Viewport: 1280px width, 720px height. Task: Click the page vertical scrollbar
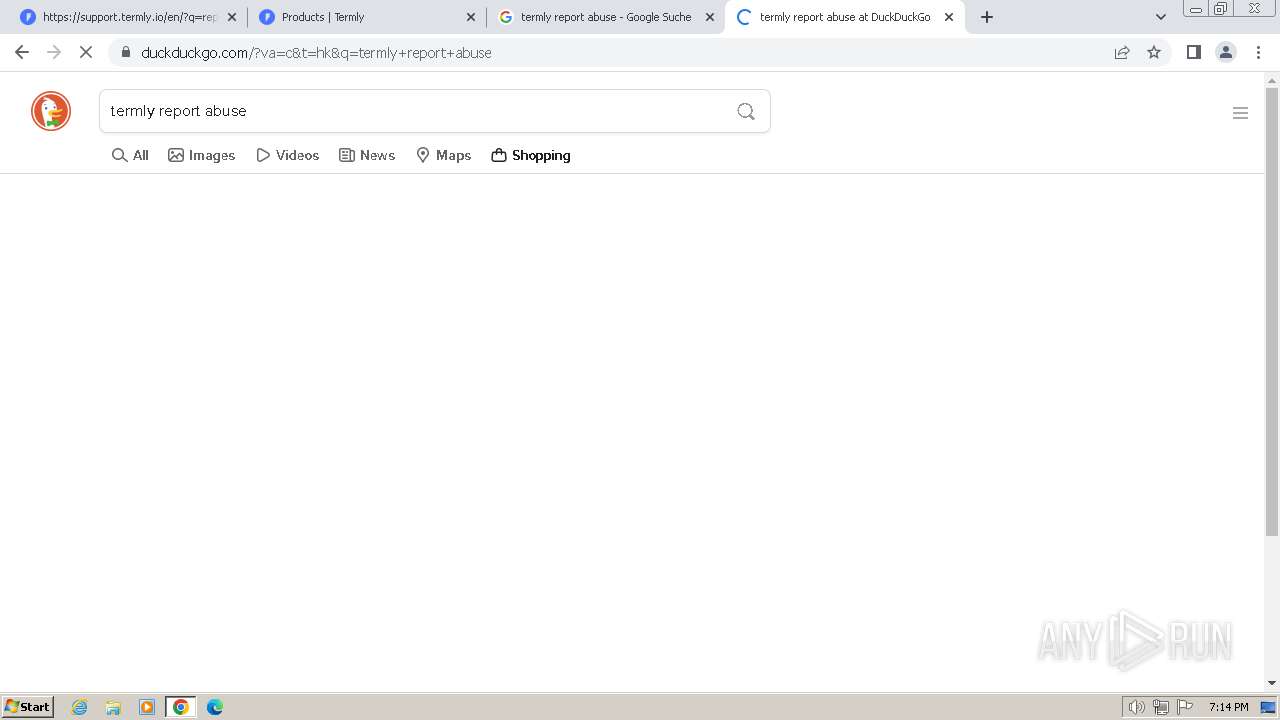(1272, 312)
